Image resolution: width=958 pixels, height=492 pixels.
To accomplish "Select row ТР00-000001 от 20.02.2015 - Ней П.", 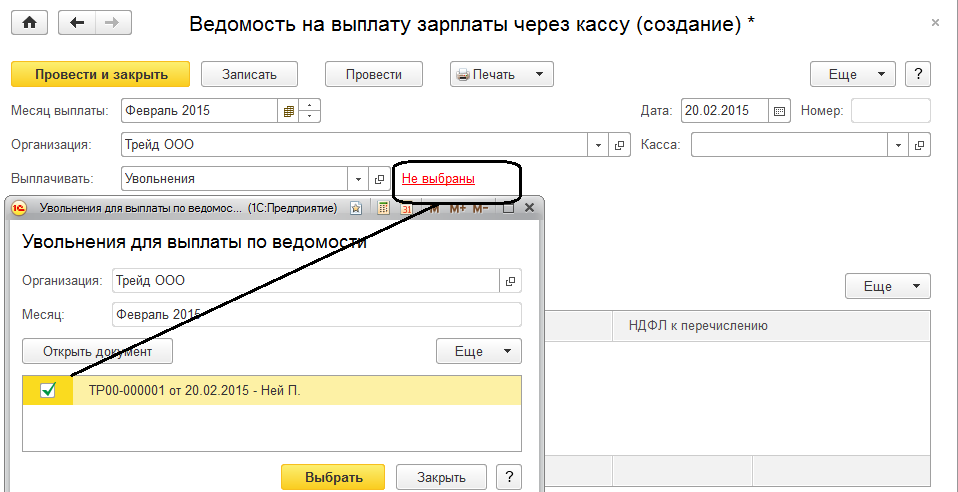I will pos(272,390).
